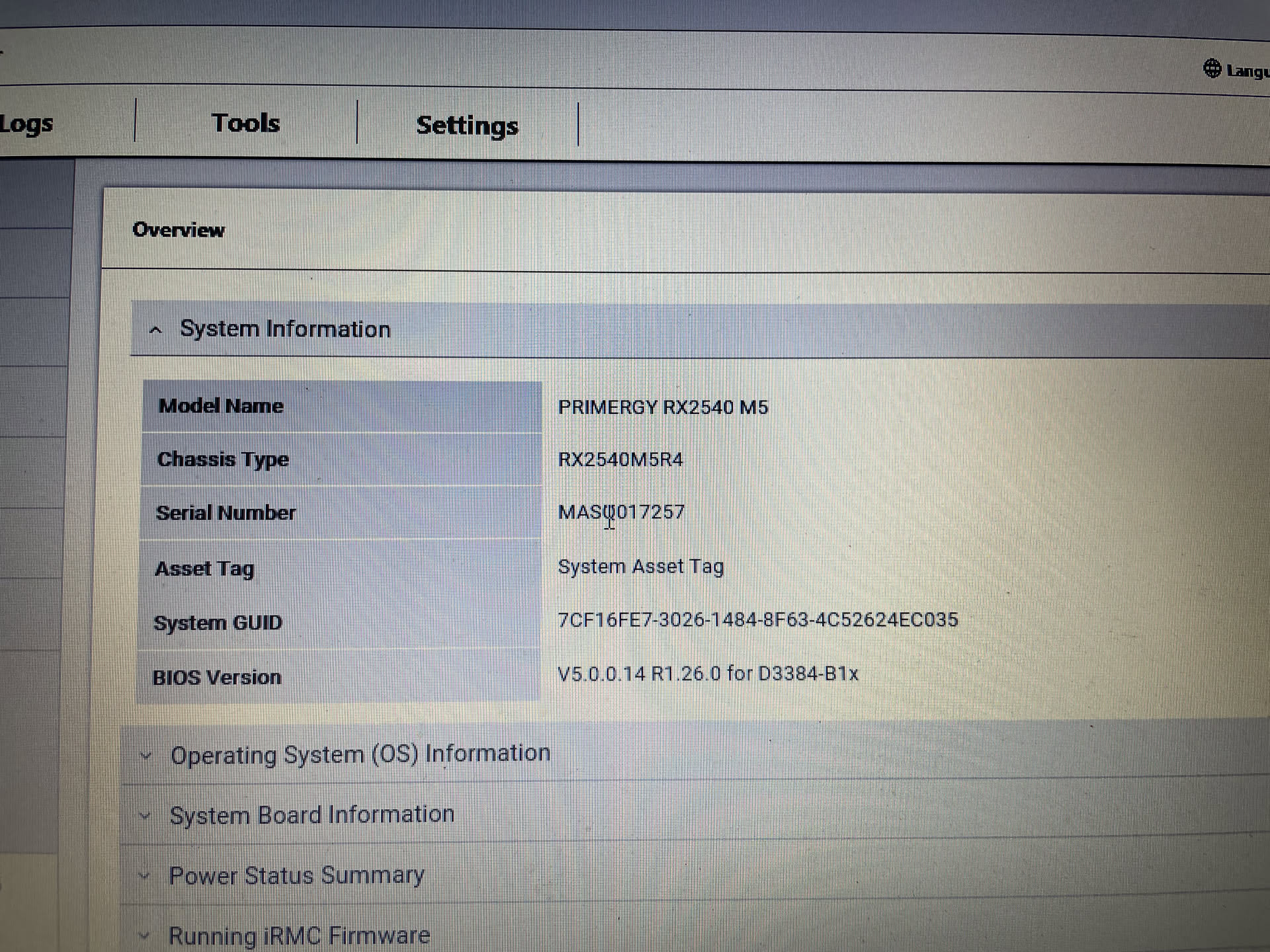
Task: Expand Running iRMC Firmware section
Action: tap(299, 936)
